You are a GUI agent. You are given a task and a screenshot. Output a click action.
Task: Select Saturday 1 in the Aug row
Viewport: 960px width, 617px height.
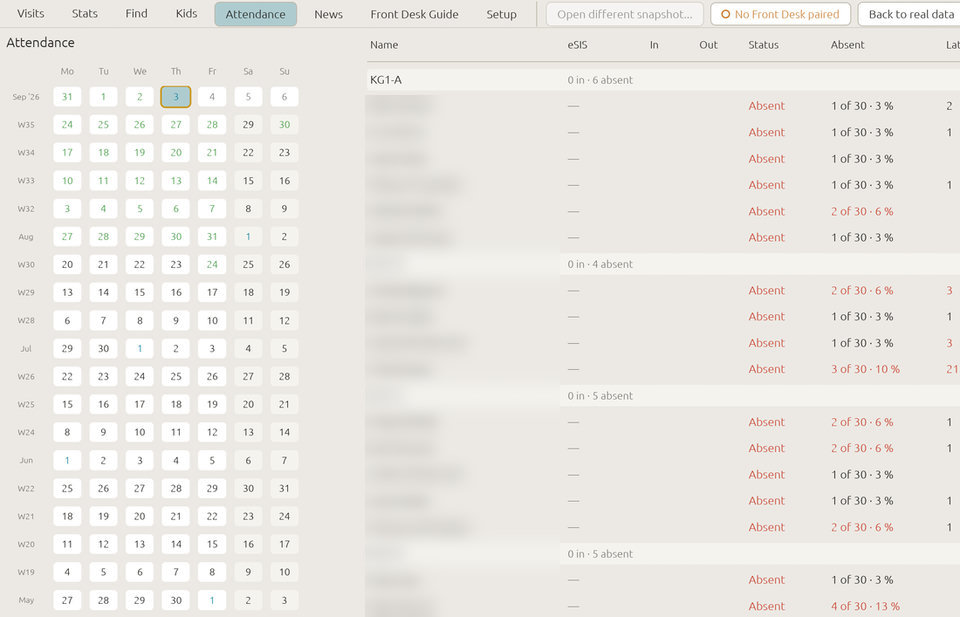point(248,236)
